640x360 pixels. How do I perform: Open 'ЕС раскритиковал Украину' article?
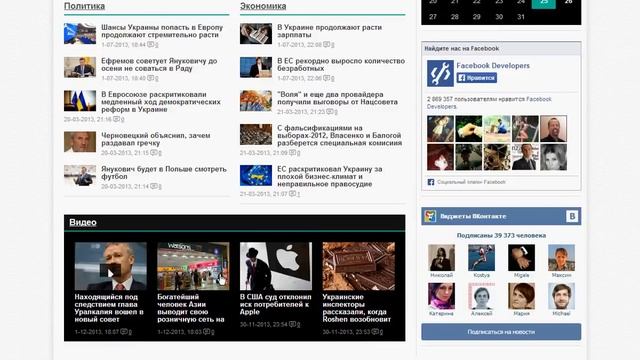pyautogui.click(x=330, y=176)
